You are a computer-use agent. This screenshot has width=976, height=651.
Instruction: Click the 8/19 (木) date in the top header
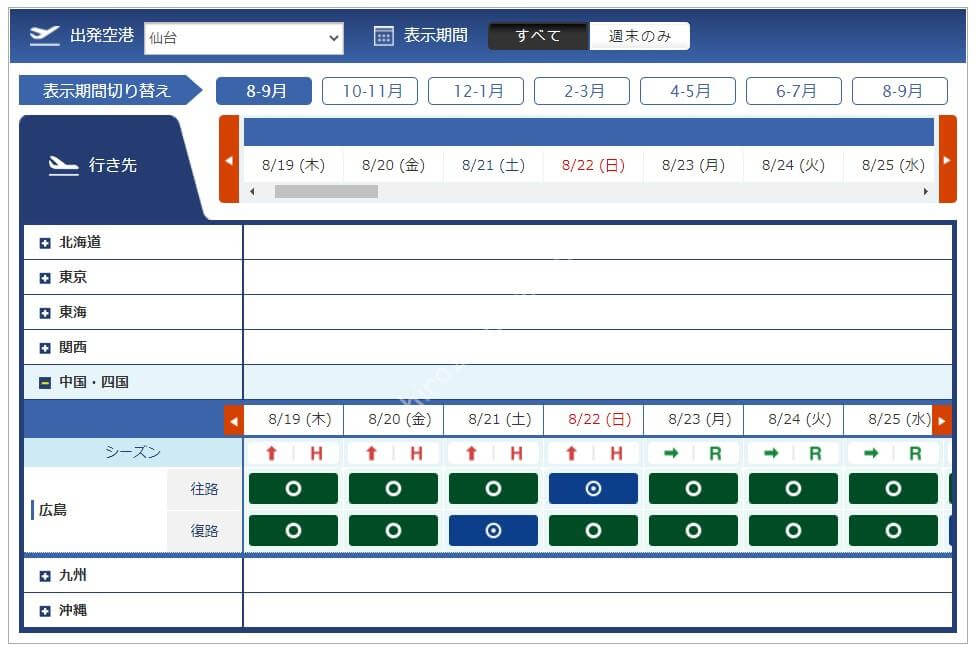293,165
